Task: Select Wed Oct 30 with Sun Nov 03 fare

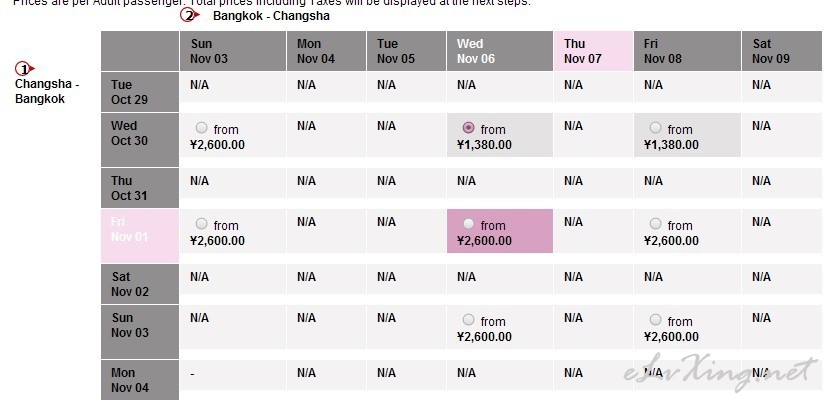Action: (202, 128)
